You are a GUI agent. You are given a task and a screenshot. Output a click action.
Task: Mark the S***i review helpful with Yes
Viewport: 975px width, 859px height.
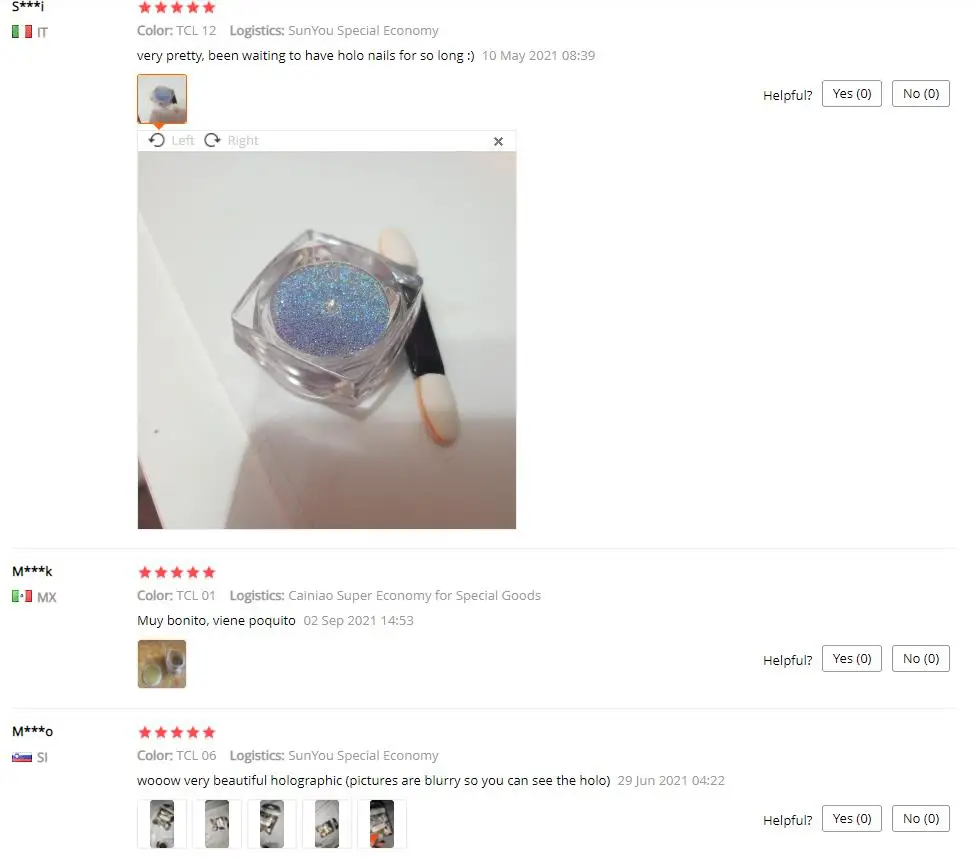pyautogui.click(x=851, y=94)
